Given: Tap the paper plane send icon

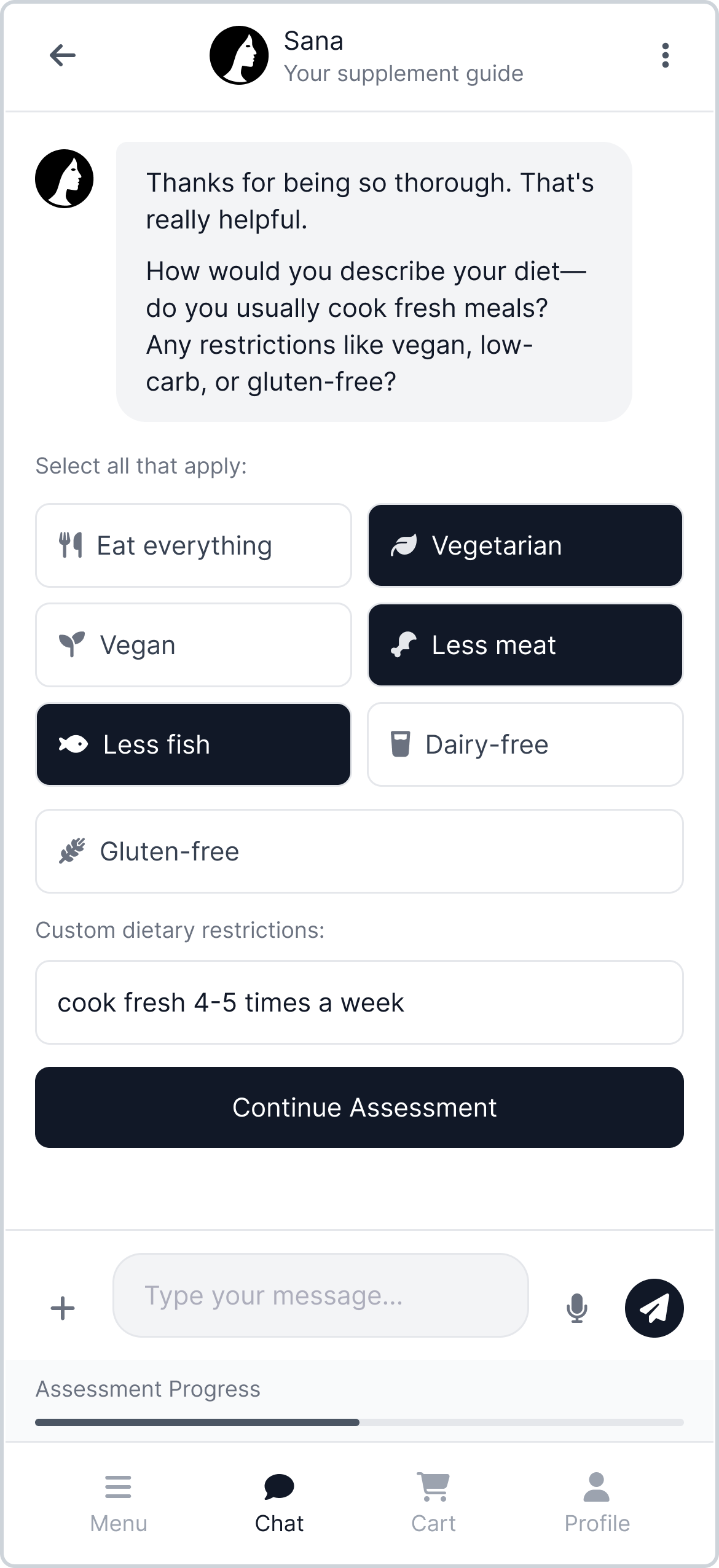Looking at the screenshot, I should point(654,1308).
